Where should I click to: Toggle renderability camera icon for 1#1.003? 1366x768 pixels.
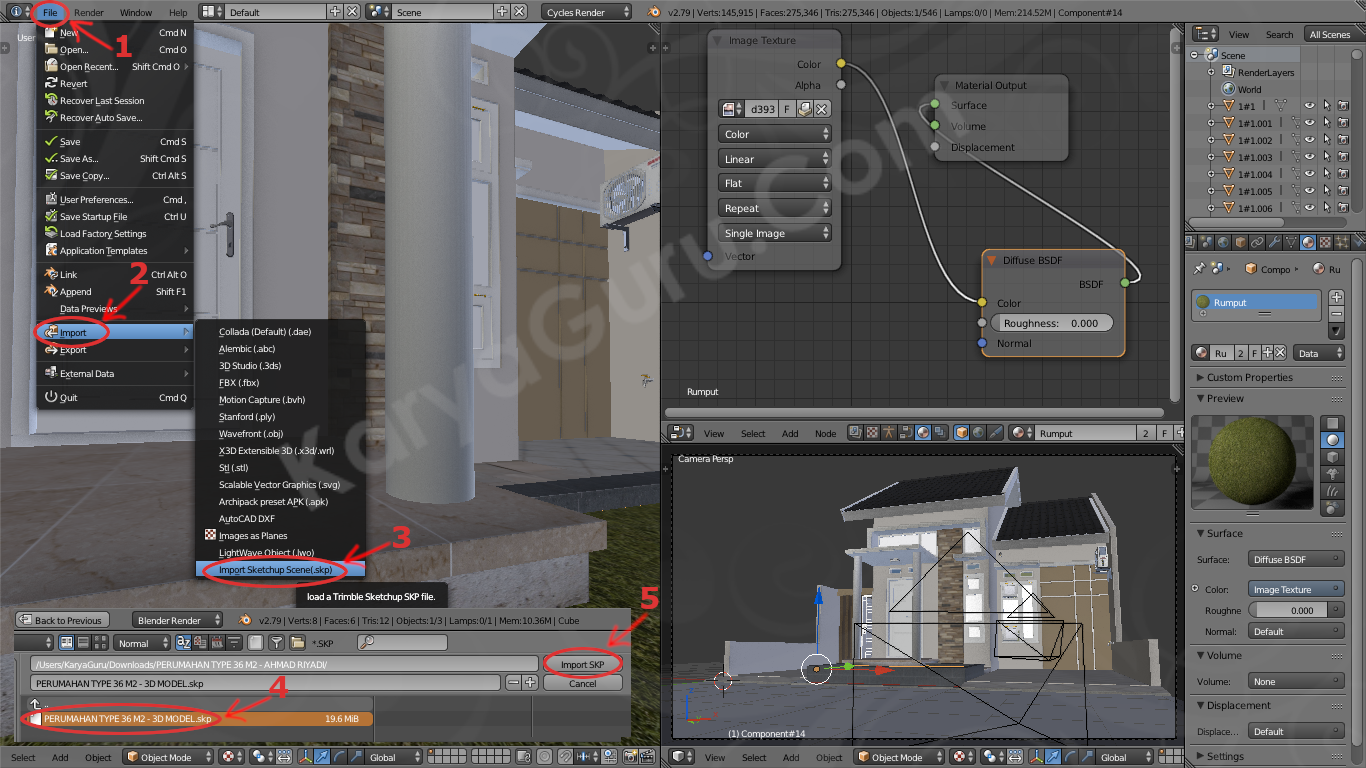(1344, 157)
